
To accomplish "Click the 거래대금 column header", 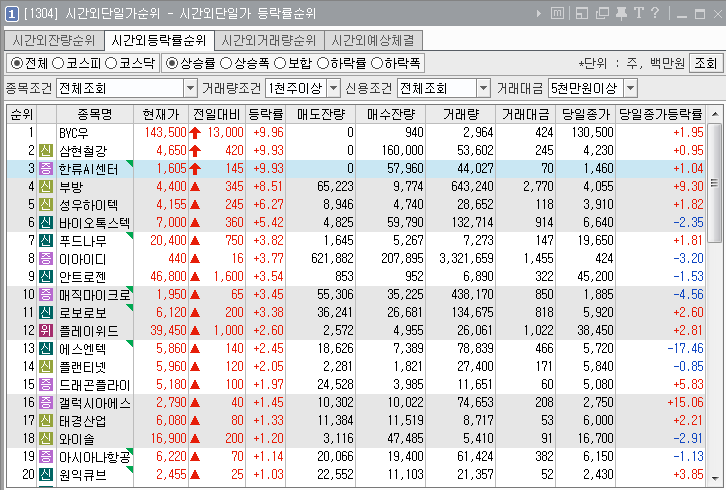I will tap(526, 114).
